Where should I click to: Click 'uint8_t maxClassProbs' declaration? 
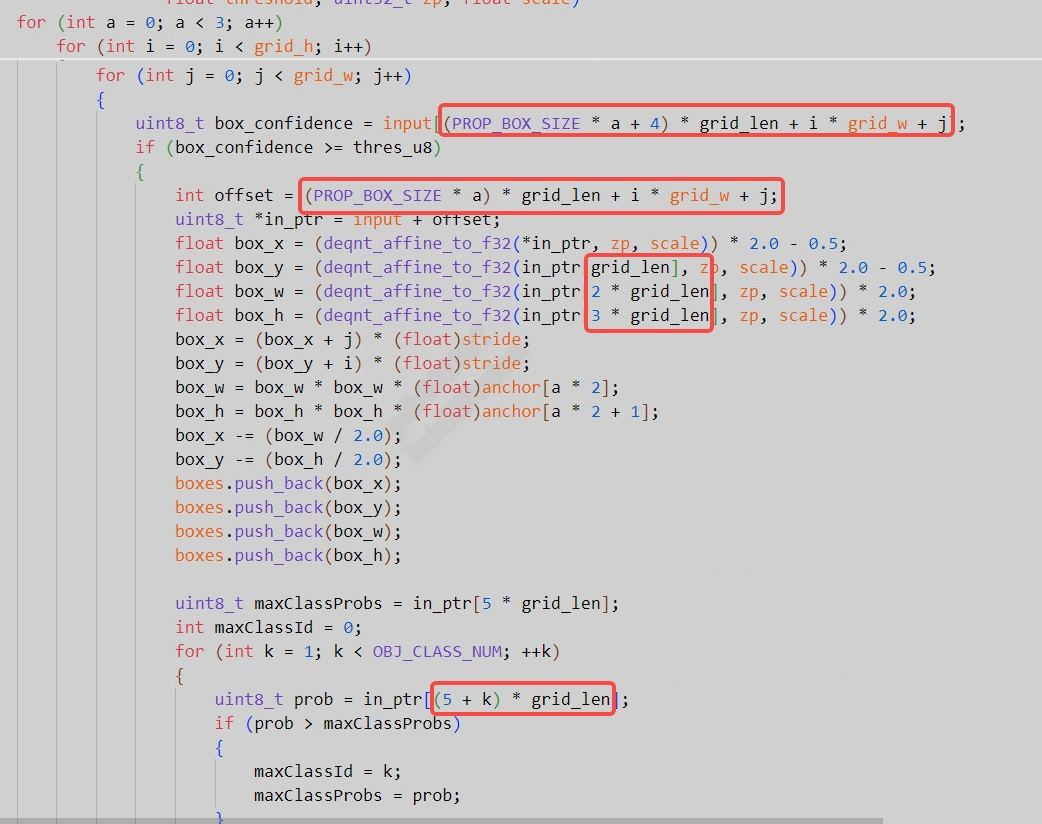pos(278,603)
